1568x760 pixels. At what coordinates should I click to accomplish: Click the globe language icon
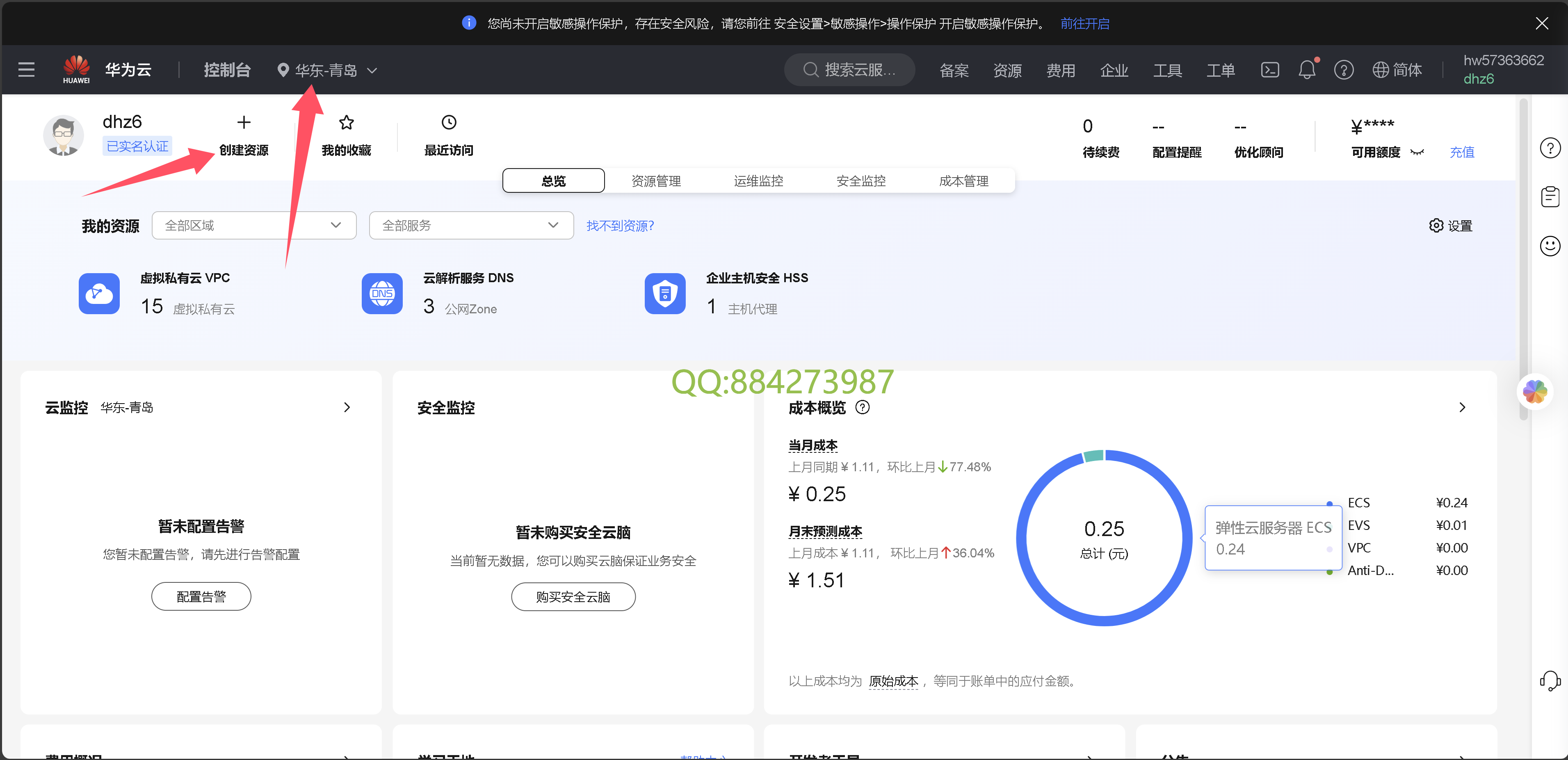(x=1381, y=70)
